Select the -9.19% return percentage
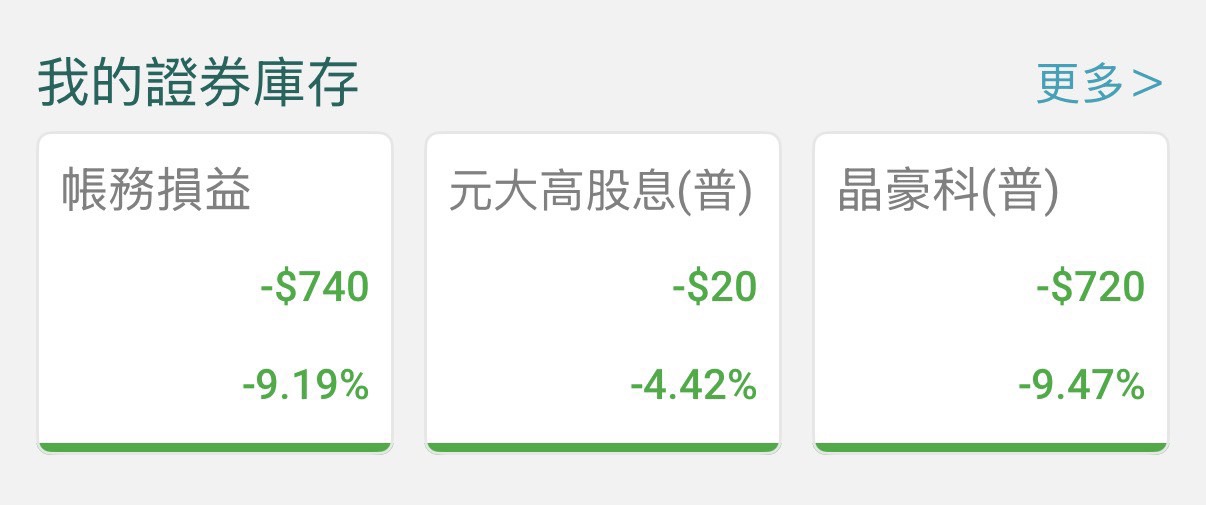1206x505 pixels. [x=305, y=385]
